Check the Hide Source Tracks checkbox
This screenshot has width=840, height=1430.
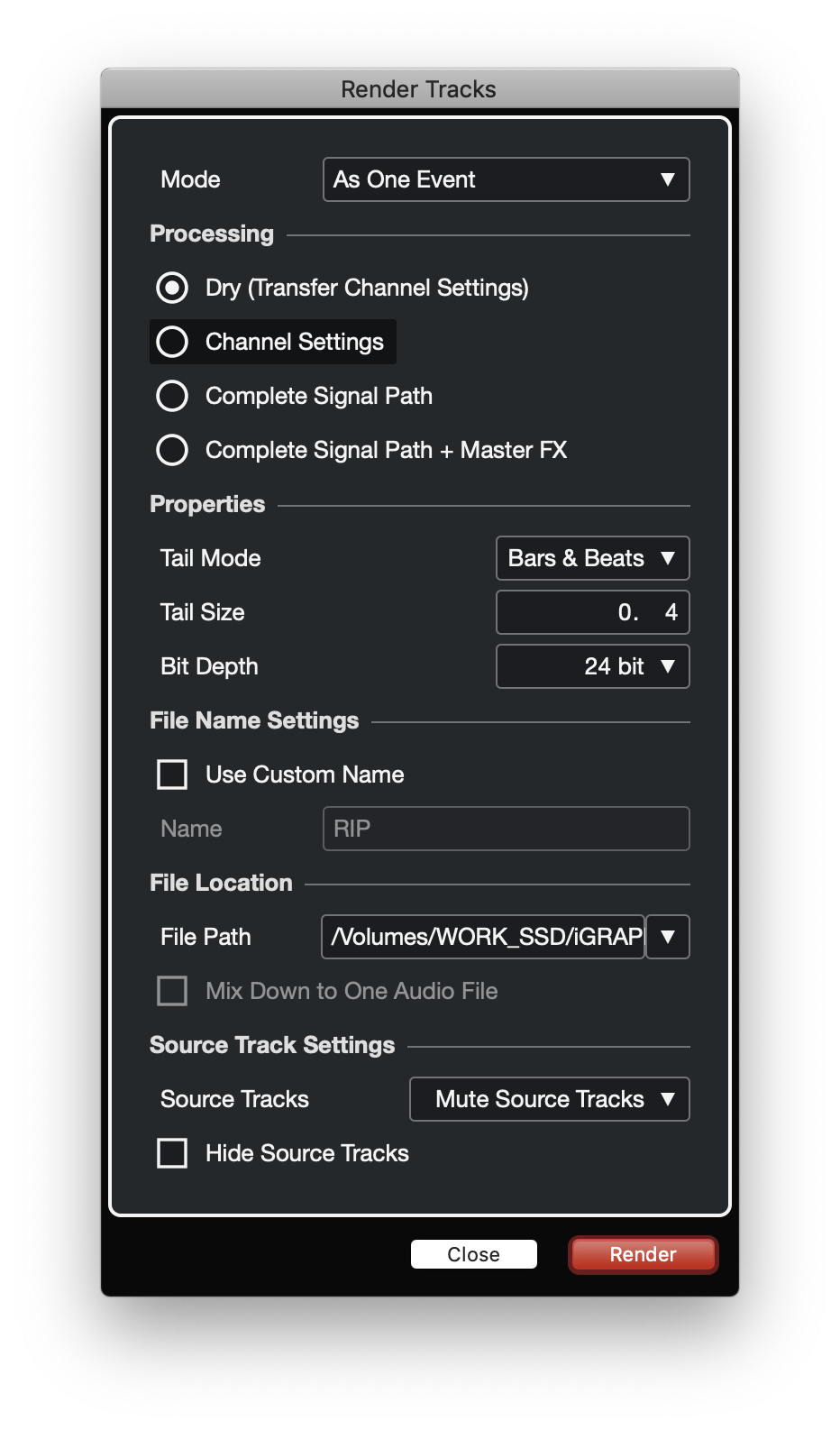[x=172, y=1153]
